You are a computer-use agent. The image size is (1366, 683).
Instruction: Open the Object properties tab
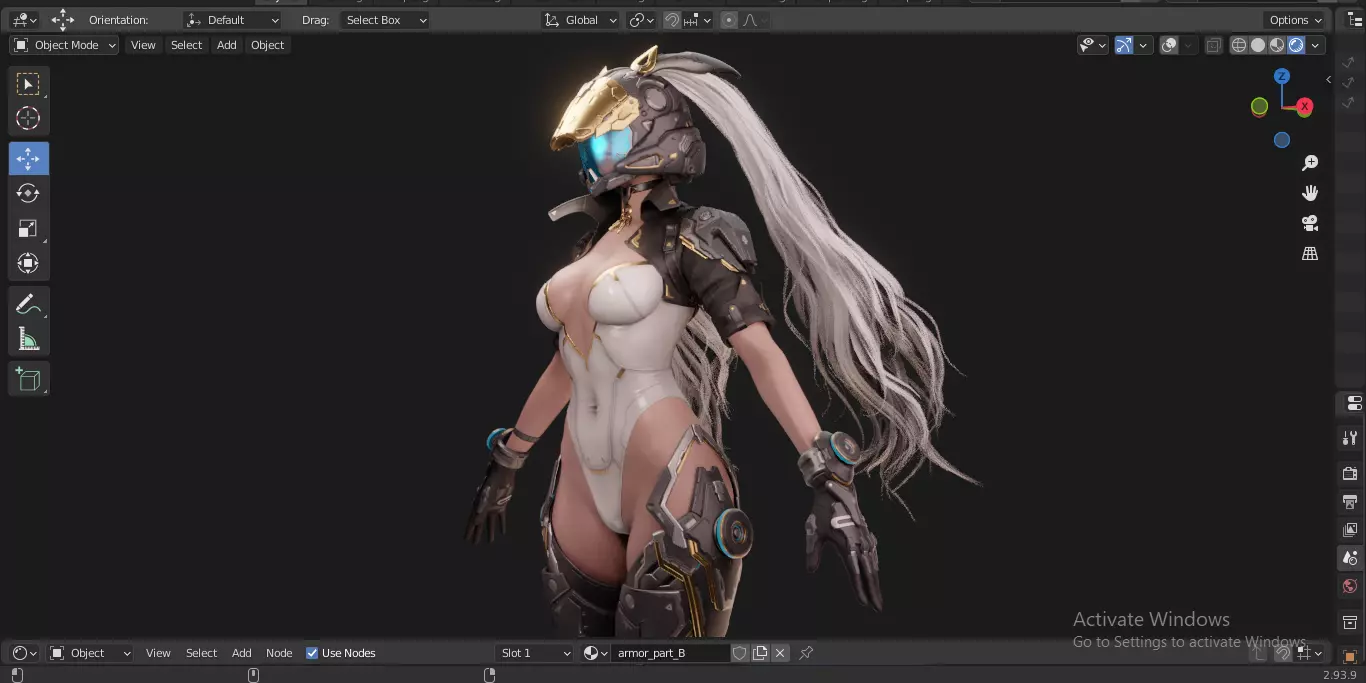[1350, 656]
